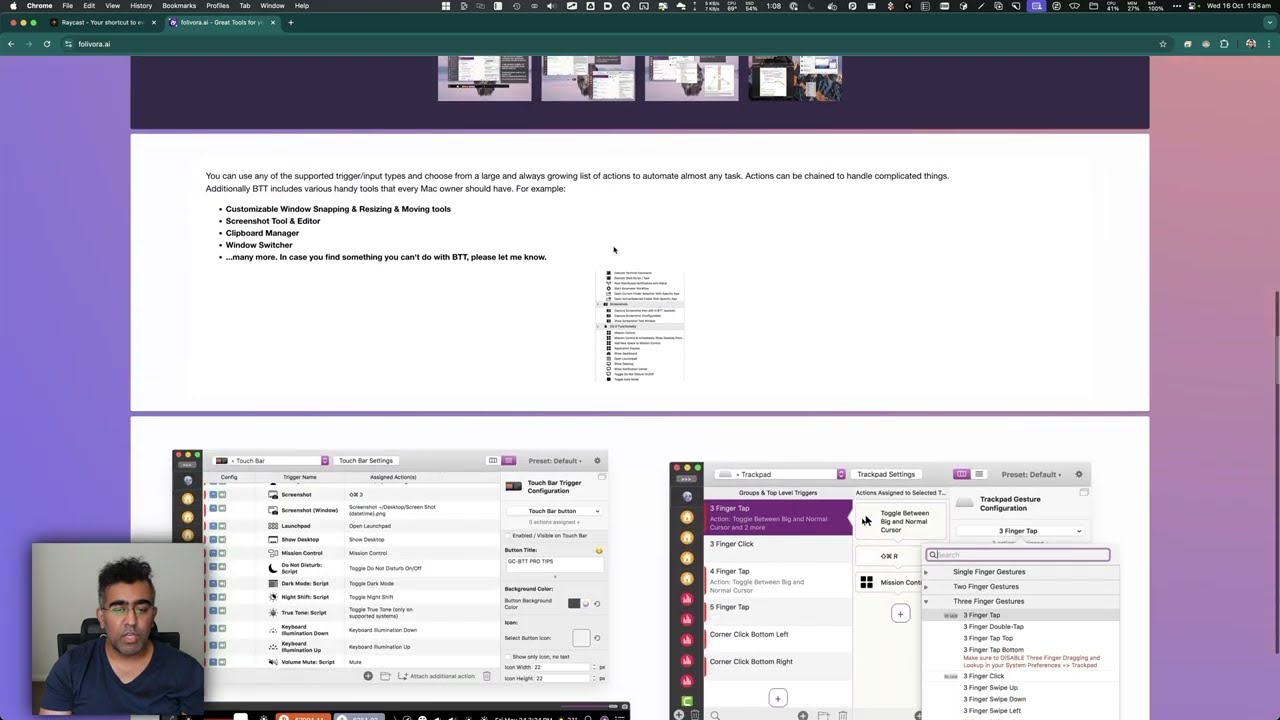
Task: Close the Raycast tab
Action: click(154, 22)
